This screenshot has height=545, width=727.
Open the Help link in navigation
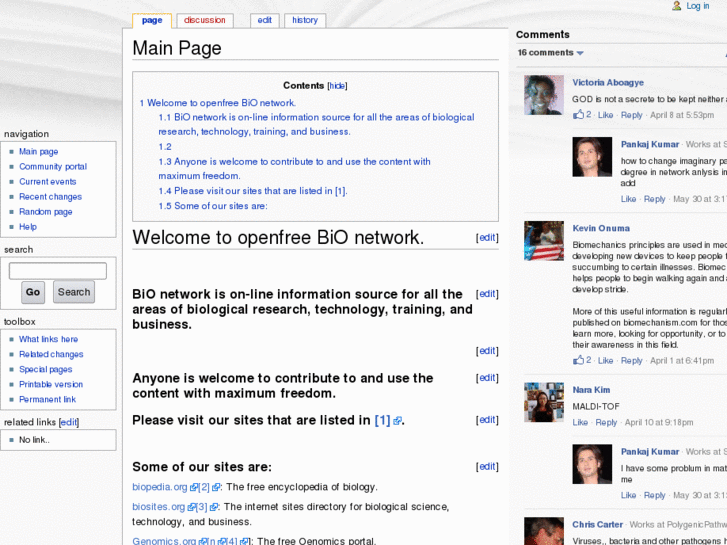pos(28,227)
